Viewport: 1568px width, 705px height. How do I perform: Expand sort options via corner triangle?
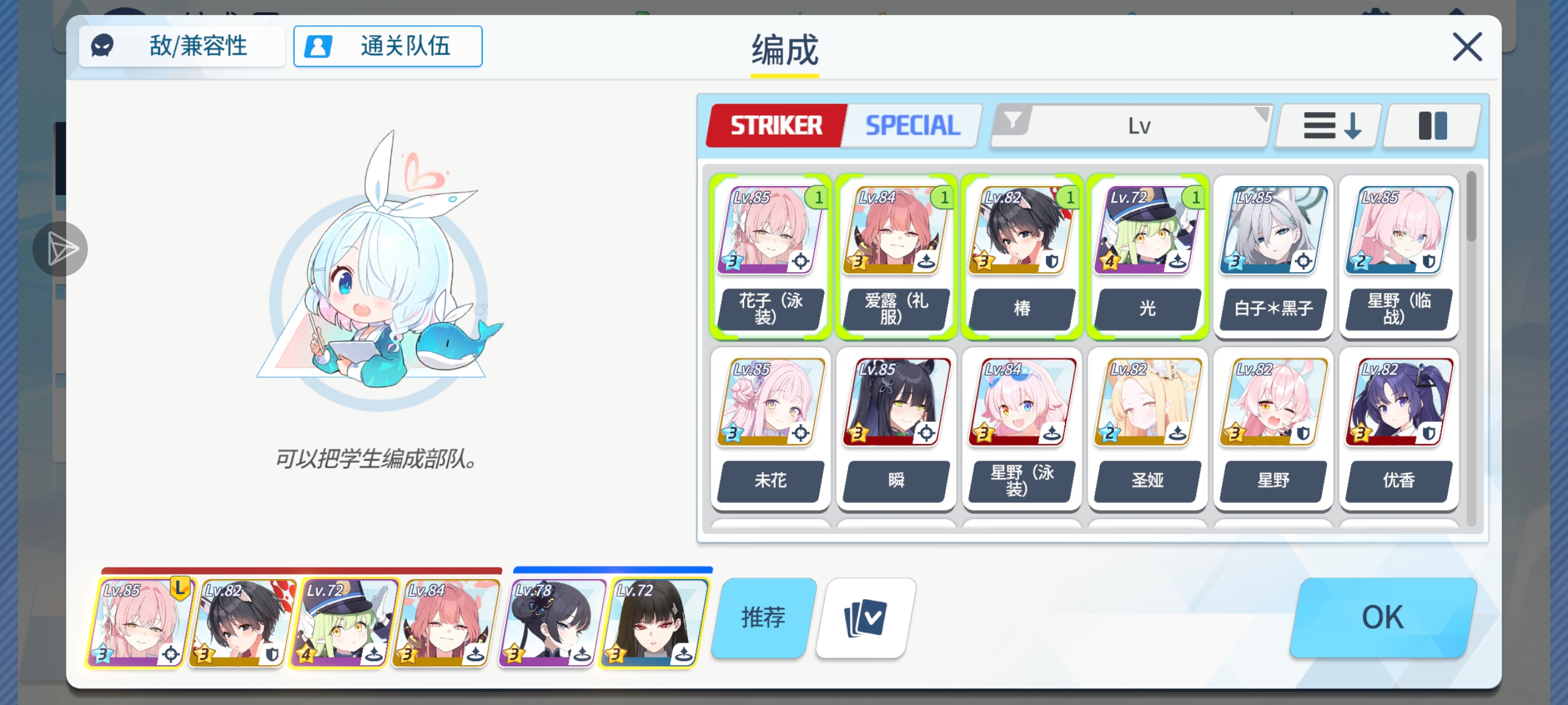(x=1262, y=114)
